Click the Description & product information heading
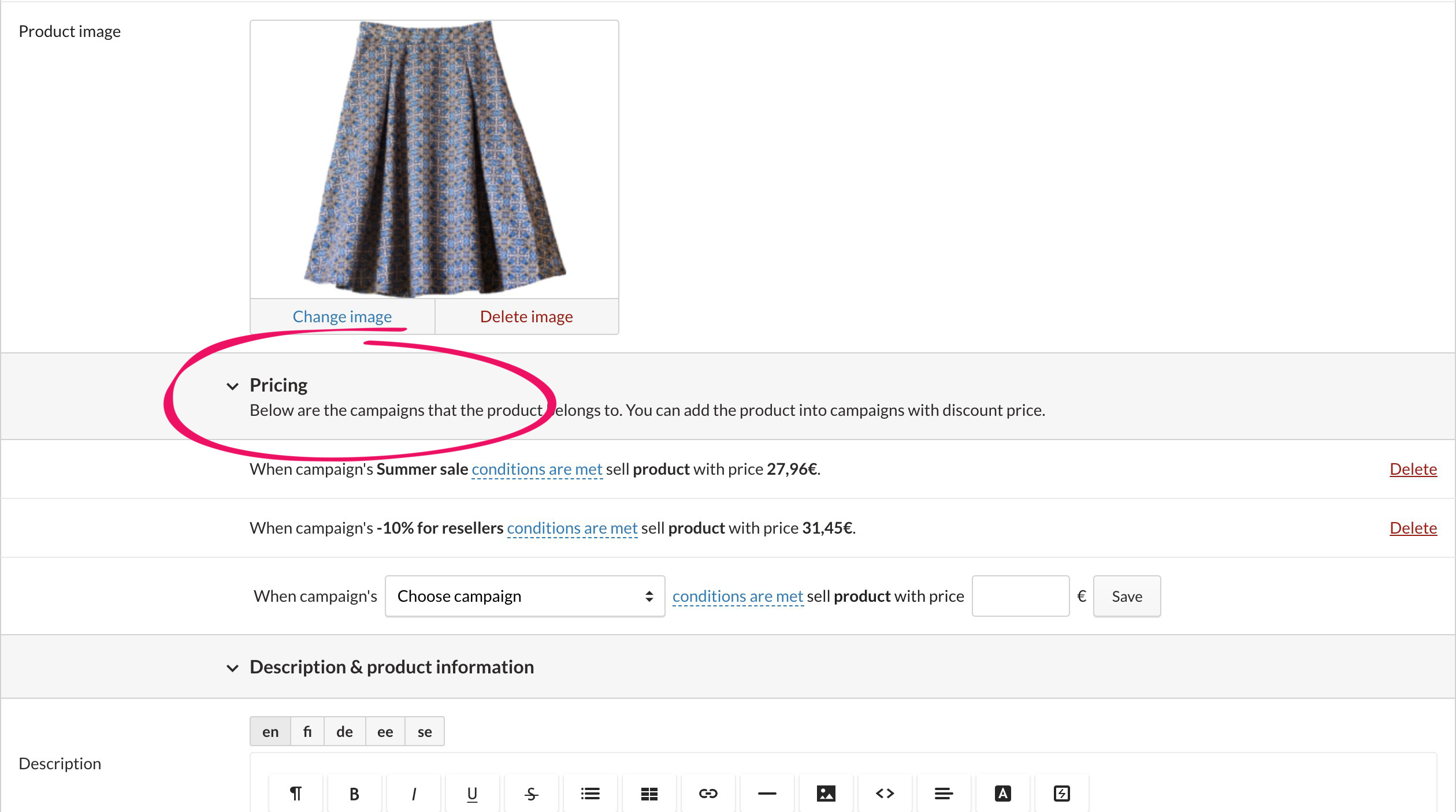This screenshot has width=1456, height=812. click(x=392, y=667)
